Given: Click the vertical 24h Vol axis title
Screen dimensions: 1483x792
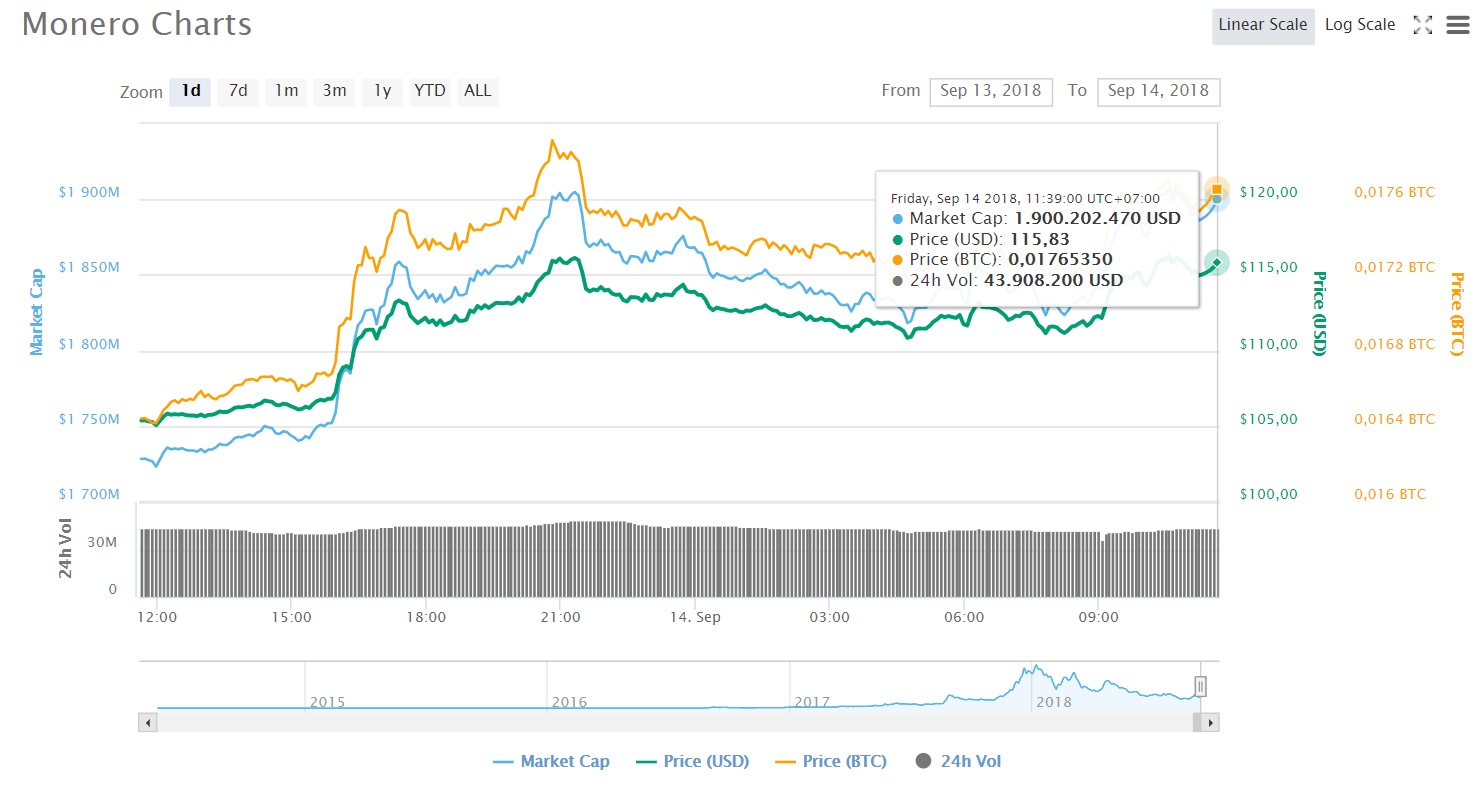Looking at the screenshot, I should click(65, 548).
